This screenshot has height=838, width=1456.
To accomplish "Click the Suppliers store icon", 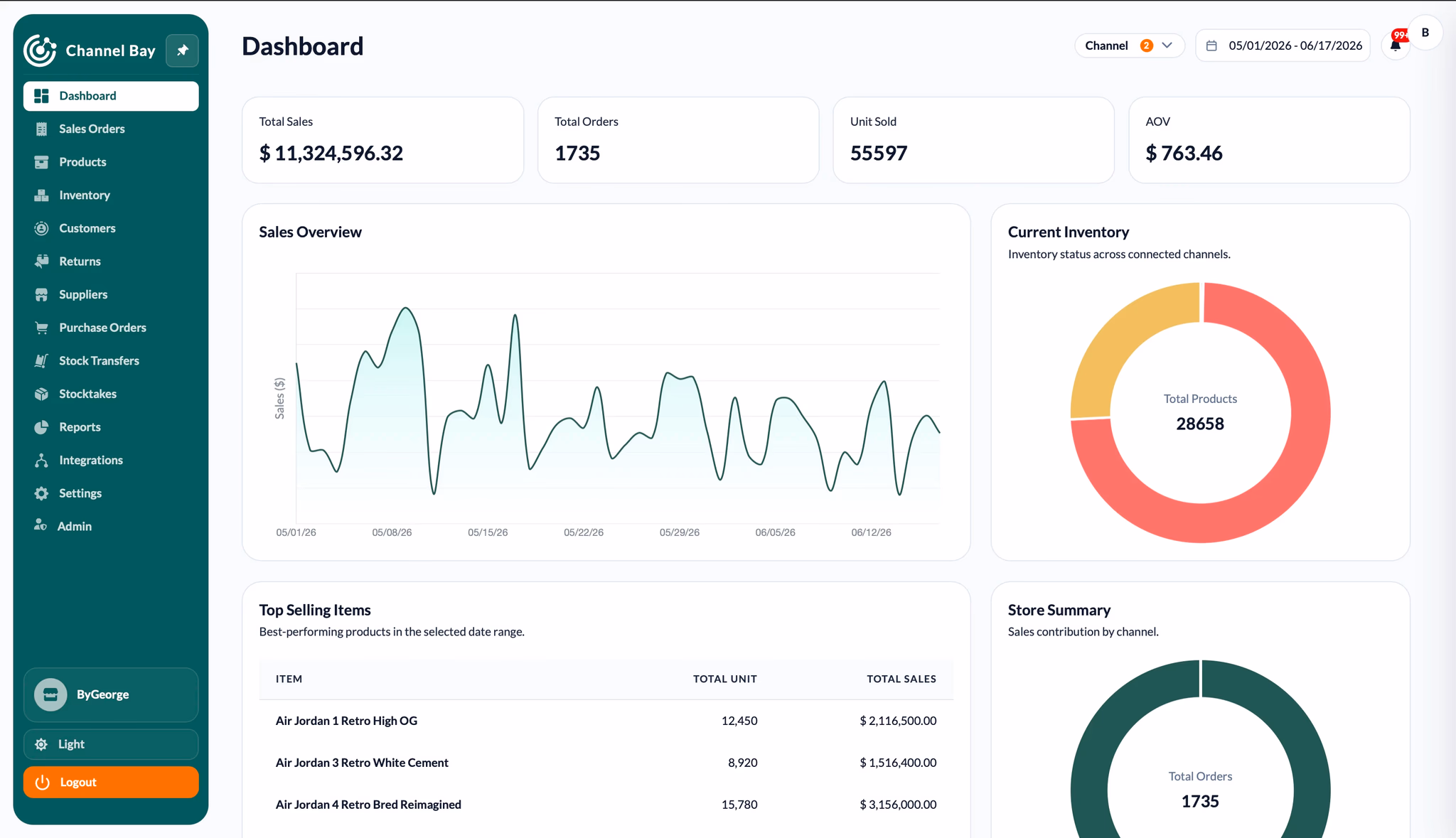I will point(41,294).
